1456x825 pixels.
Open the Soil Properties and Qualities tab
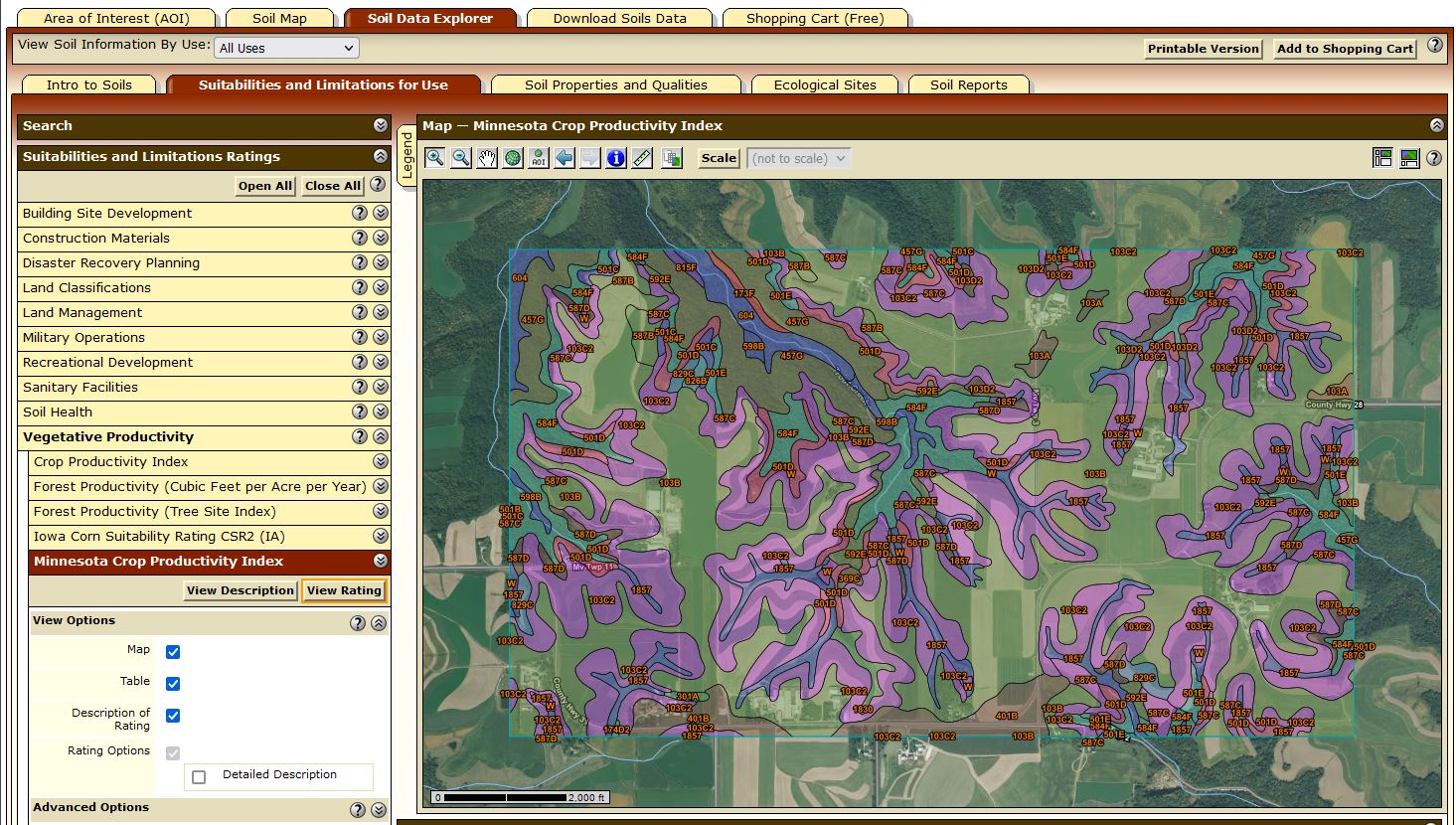coord(615,84)
